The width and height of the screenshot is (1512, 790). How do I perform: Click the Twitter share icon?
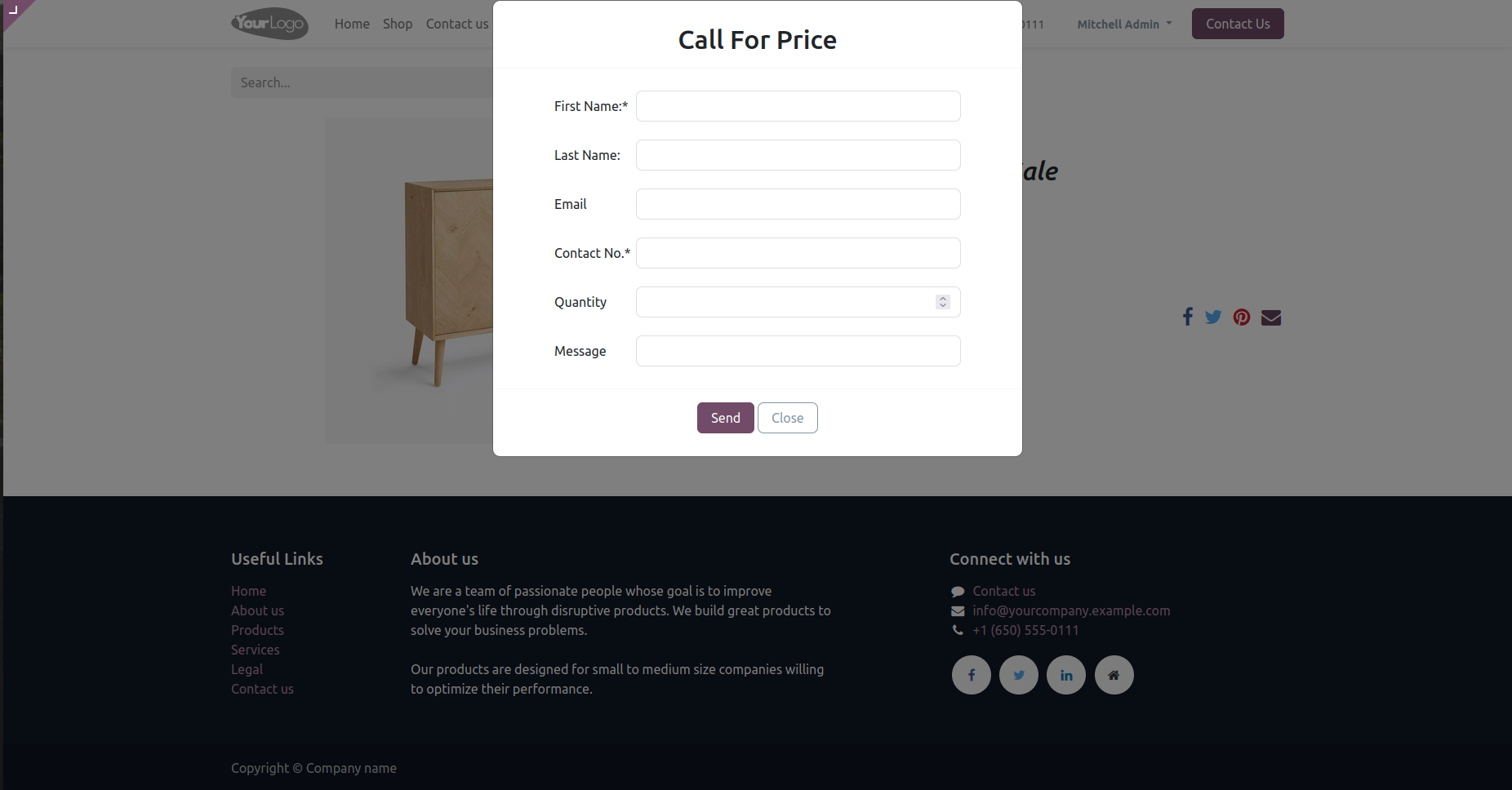coord(1213,317)
